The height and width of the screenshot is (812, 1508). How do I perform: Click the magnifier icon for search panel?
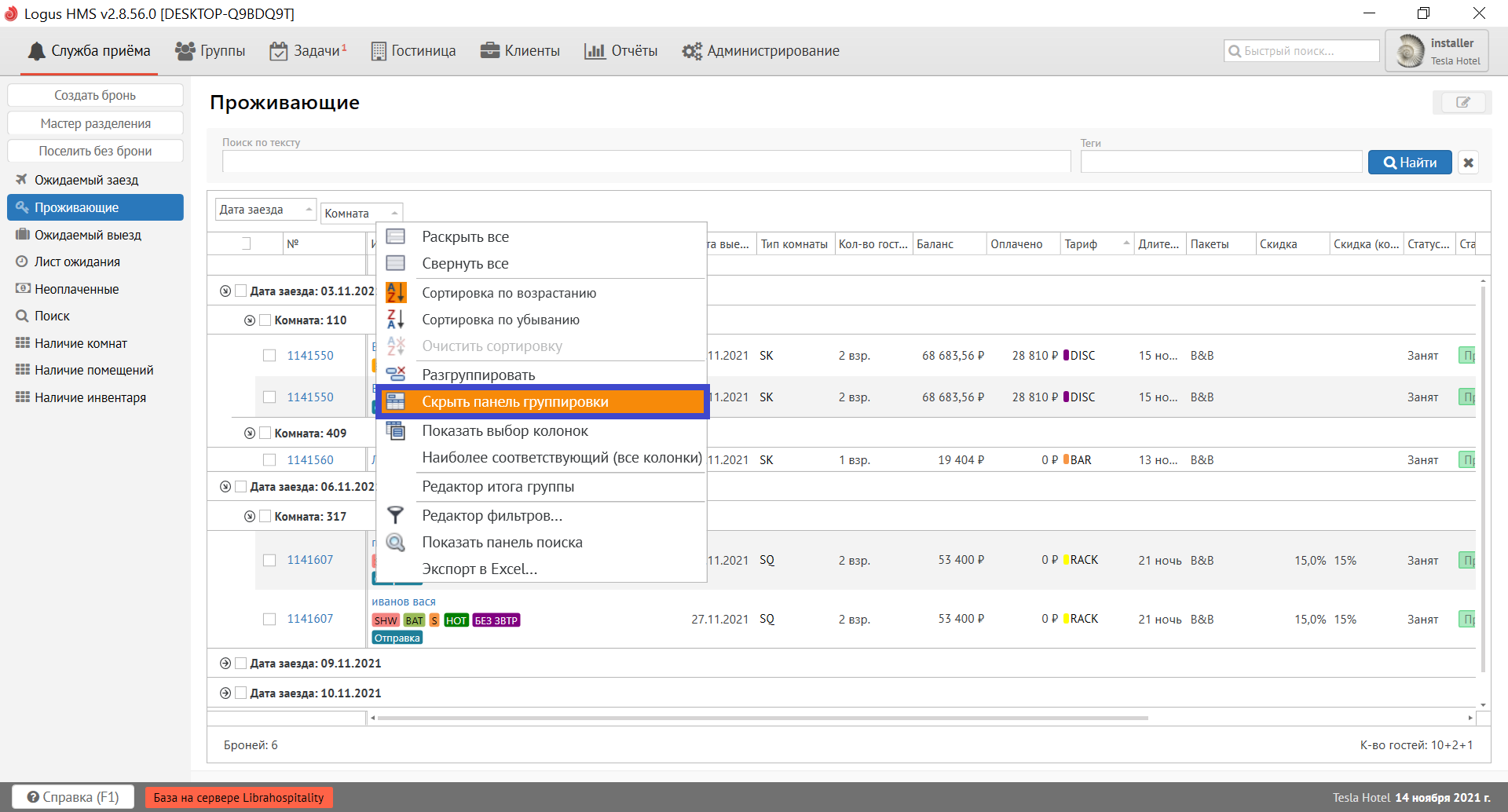[396, 543]
